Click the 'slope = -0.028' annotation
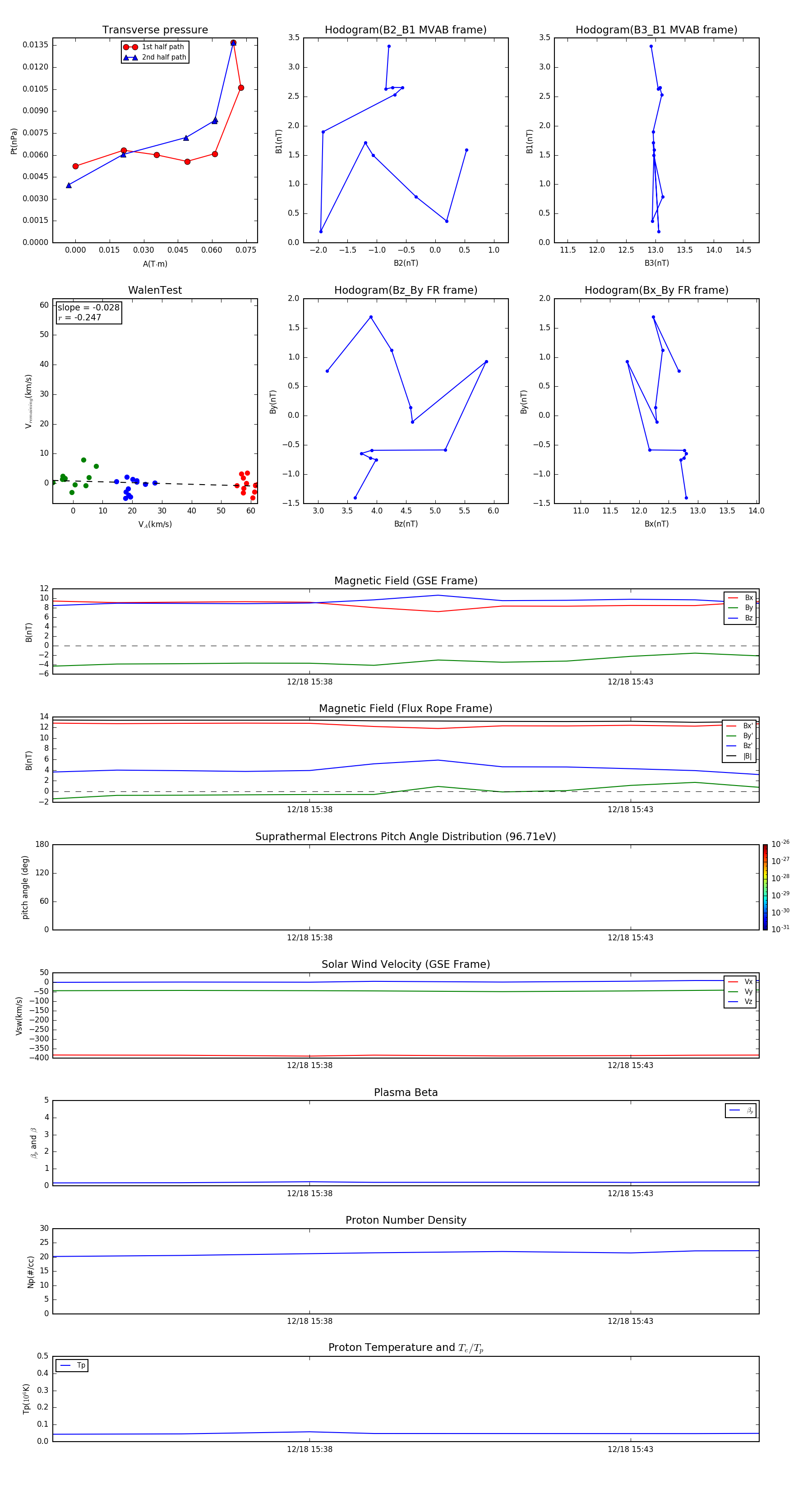Image resolution: width=812 pixels, height=1489 pixels. click(88, 308)
